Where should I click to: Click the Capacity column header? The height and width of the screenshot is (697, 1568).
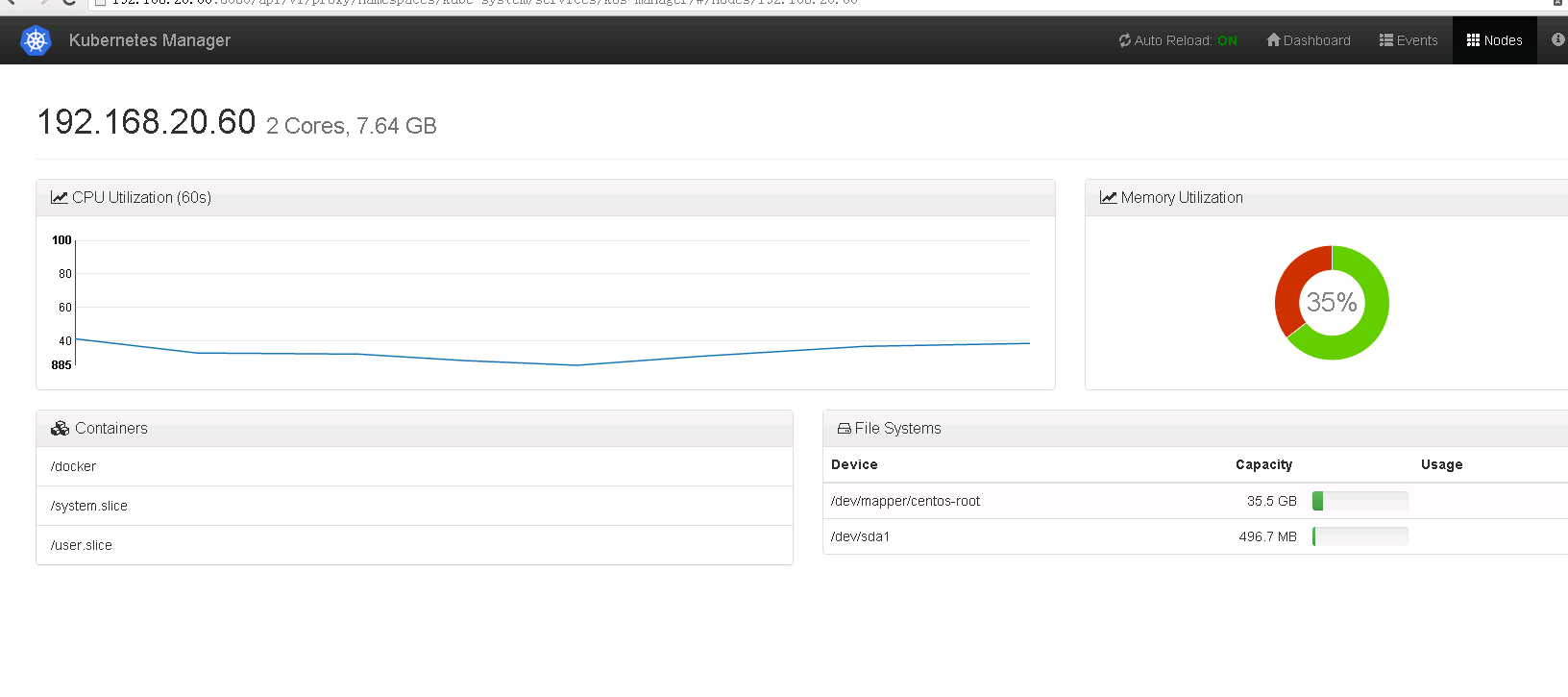(1264, 464)
